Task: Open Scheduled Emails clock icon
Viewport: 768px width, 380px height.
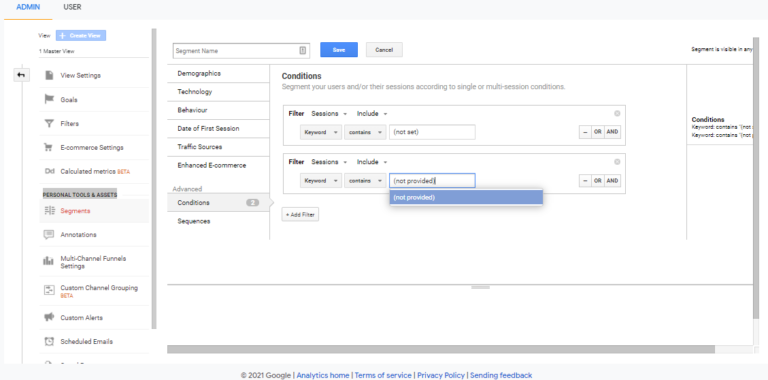Action: pos(49,341)
